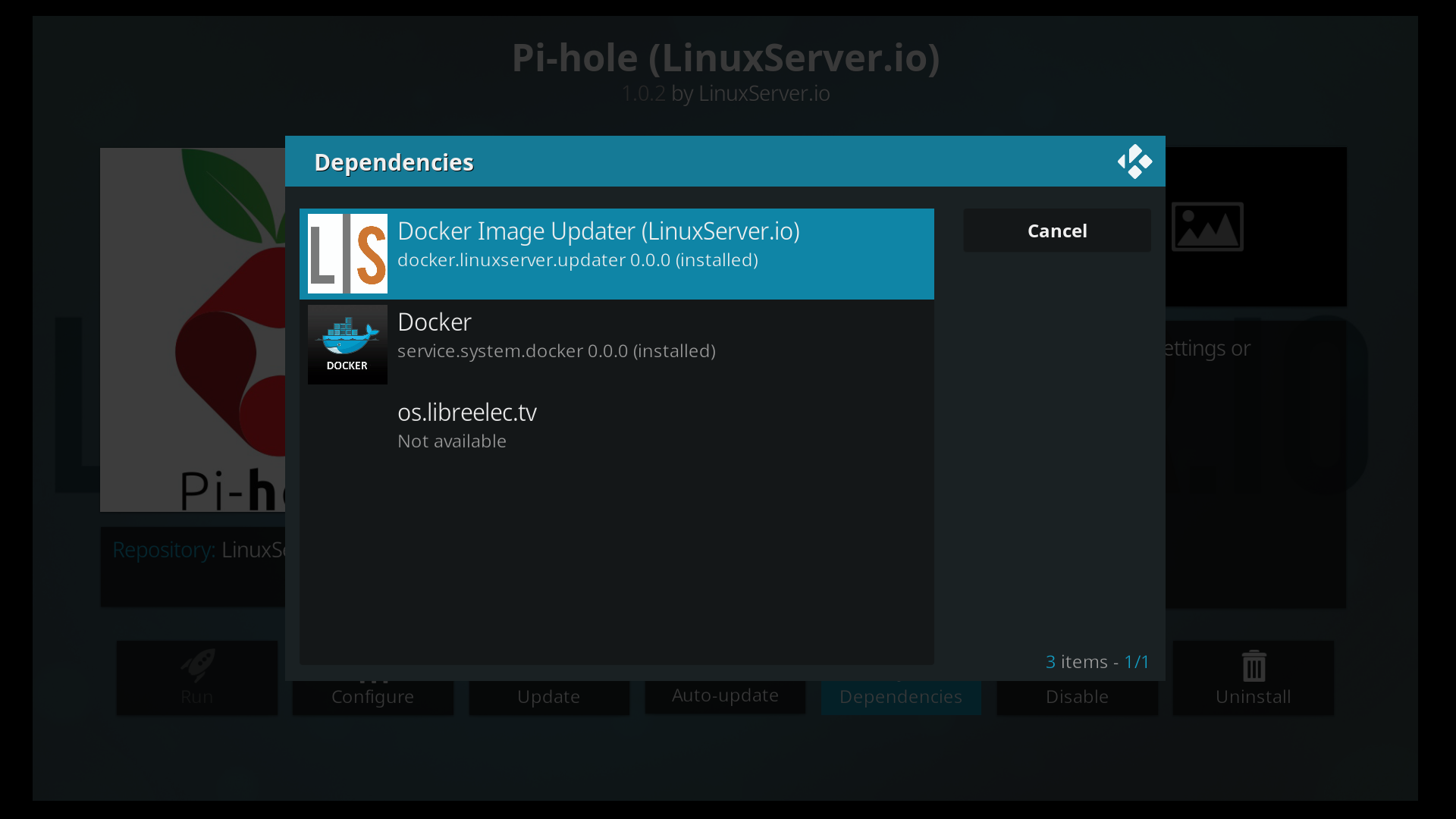This screenshot has width=1456, height=819.
Task: Click the Run rocket icon
Action: pos(197,665)
